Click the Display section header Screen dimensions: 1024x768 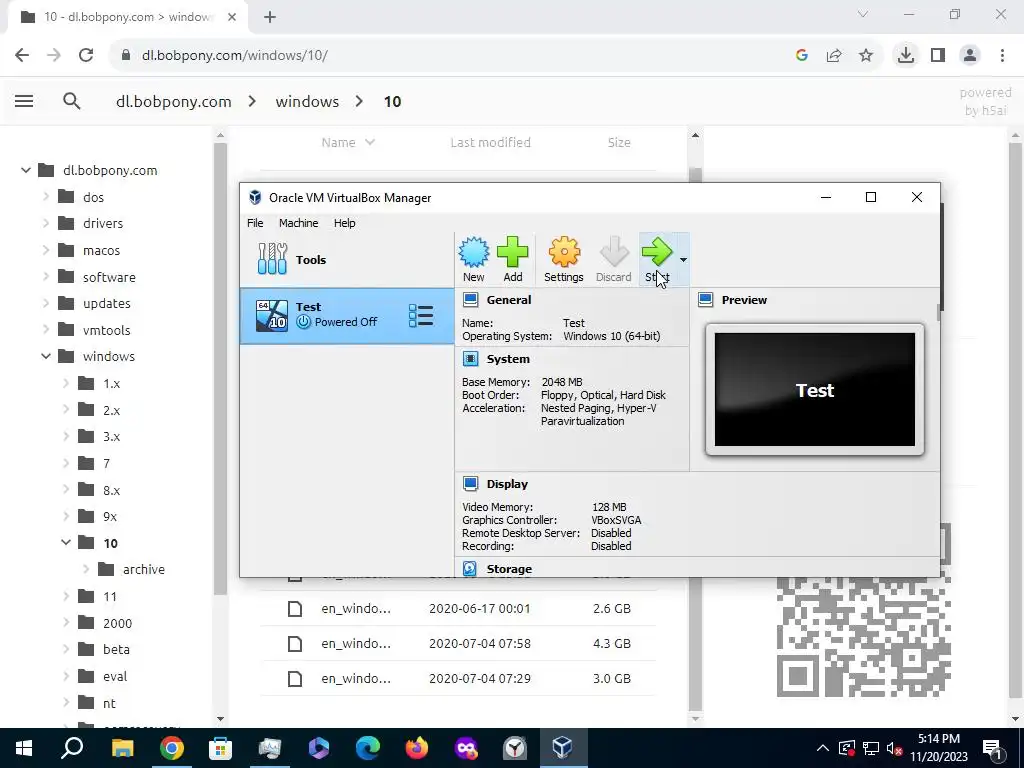(x=507, y=484)
